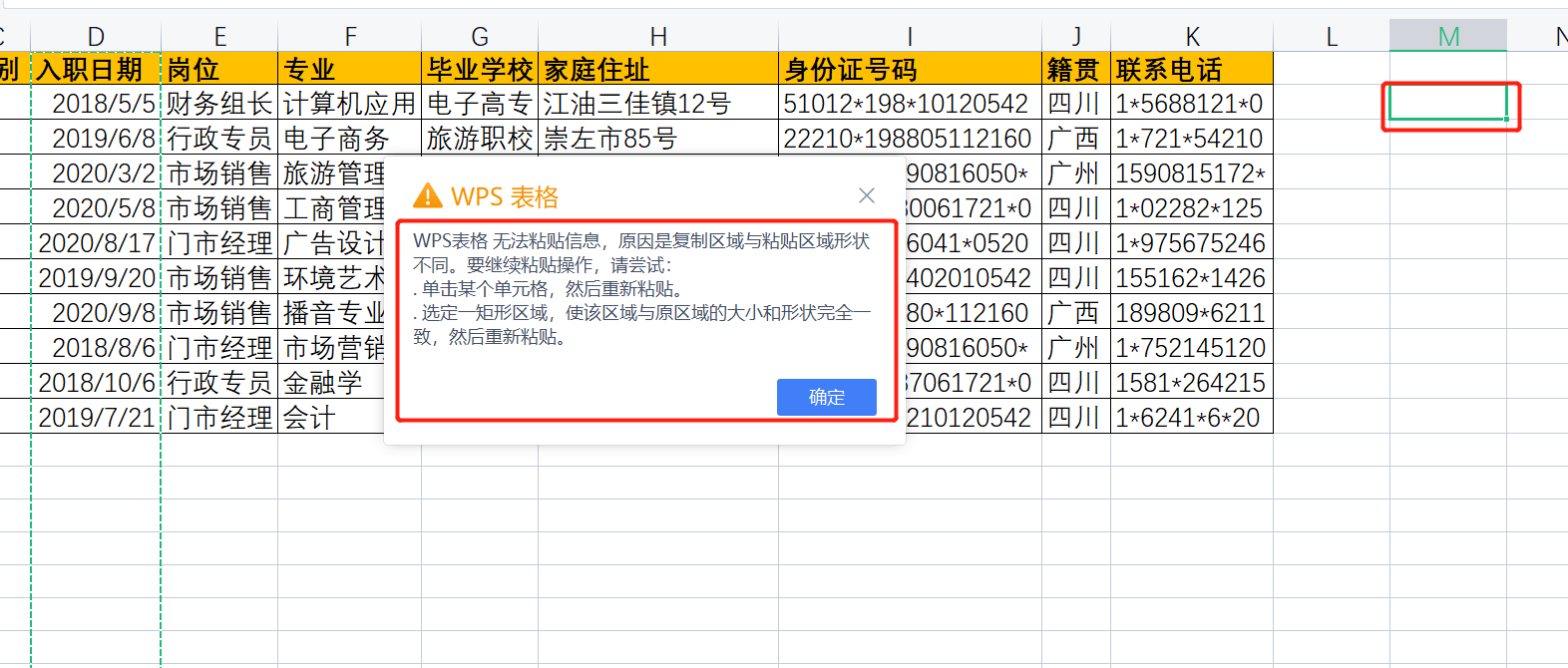Image resolution: width=1568 pixels, height=668 pixels.
Task: Click the 金融学 cell
Action: (x=331, y=382)
